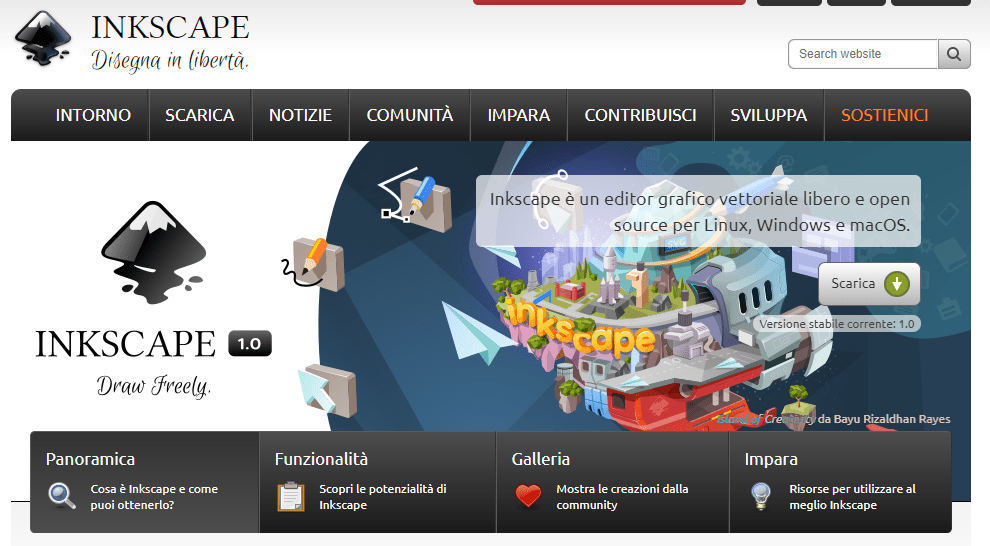
Task: Navigate to the SVILUPPA section
Action: coord(768,115)
